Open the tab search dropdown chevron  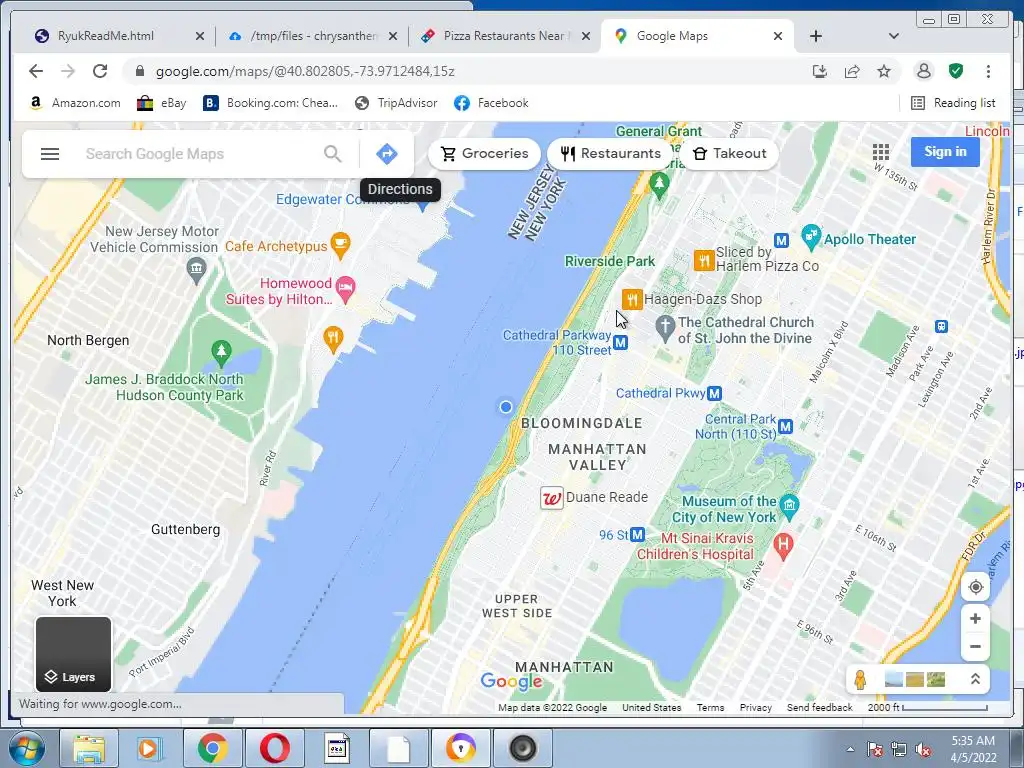893,36
